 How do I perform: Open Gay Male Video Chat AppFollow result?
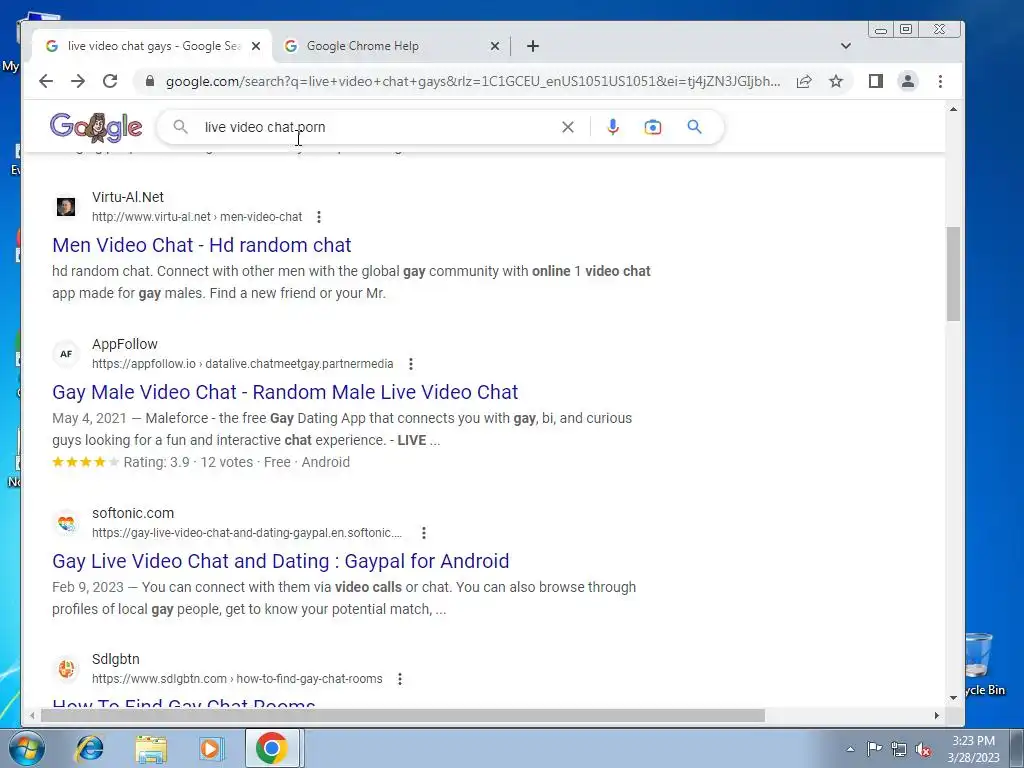pos(285,392)
